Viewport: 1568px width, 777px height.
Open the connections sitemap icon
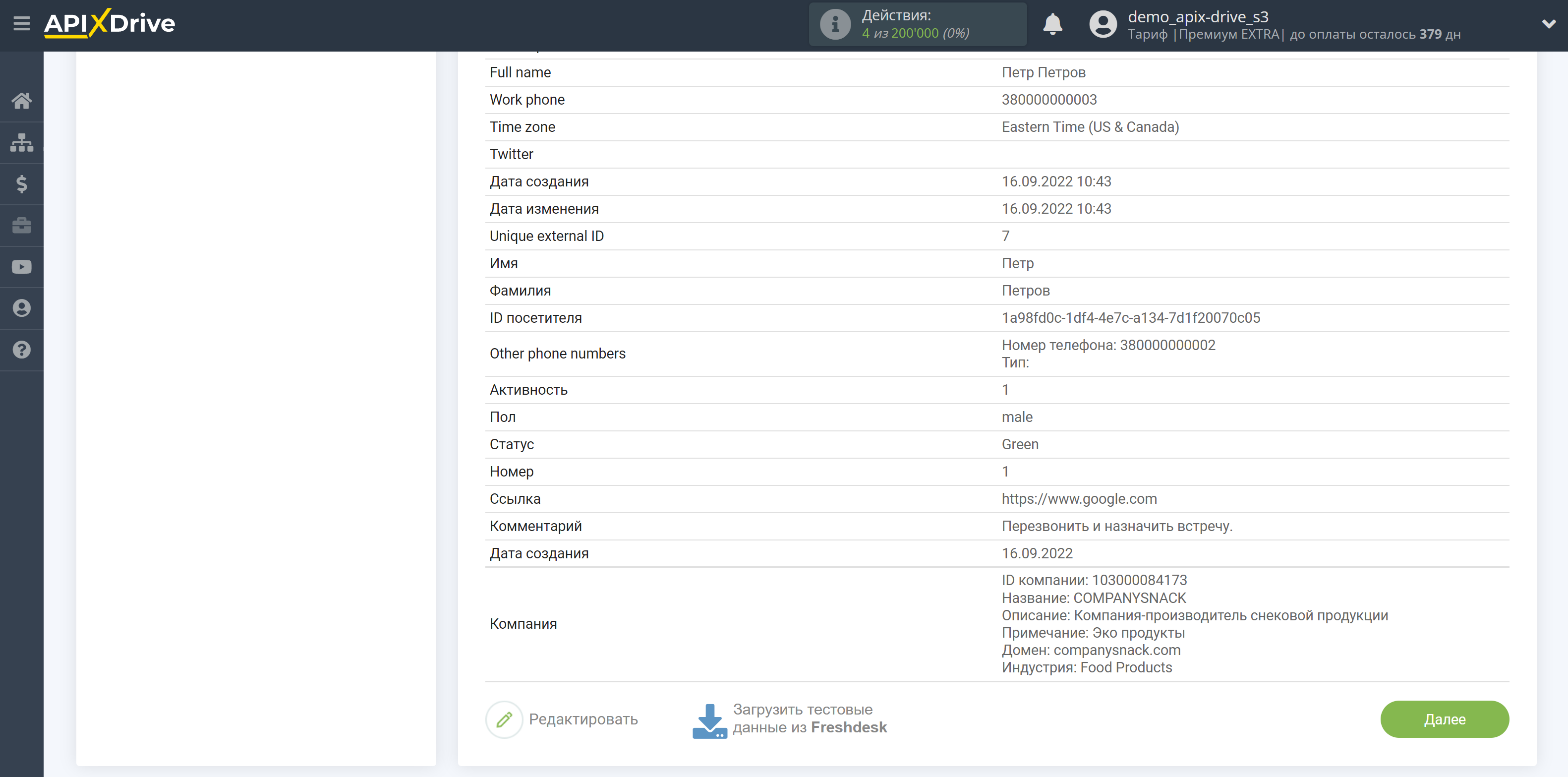tap(22, 142)
